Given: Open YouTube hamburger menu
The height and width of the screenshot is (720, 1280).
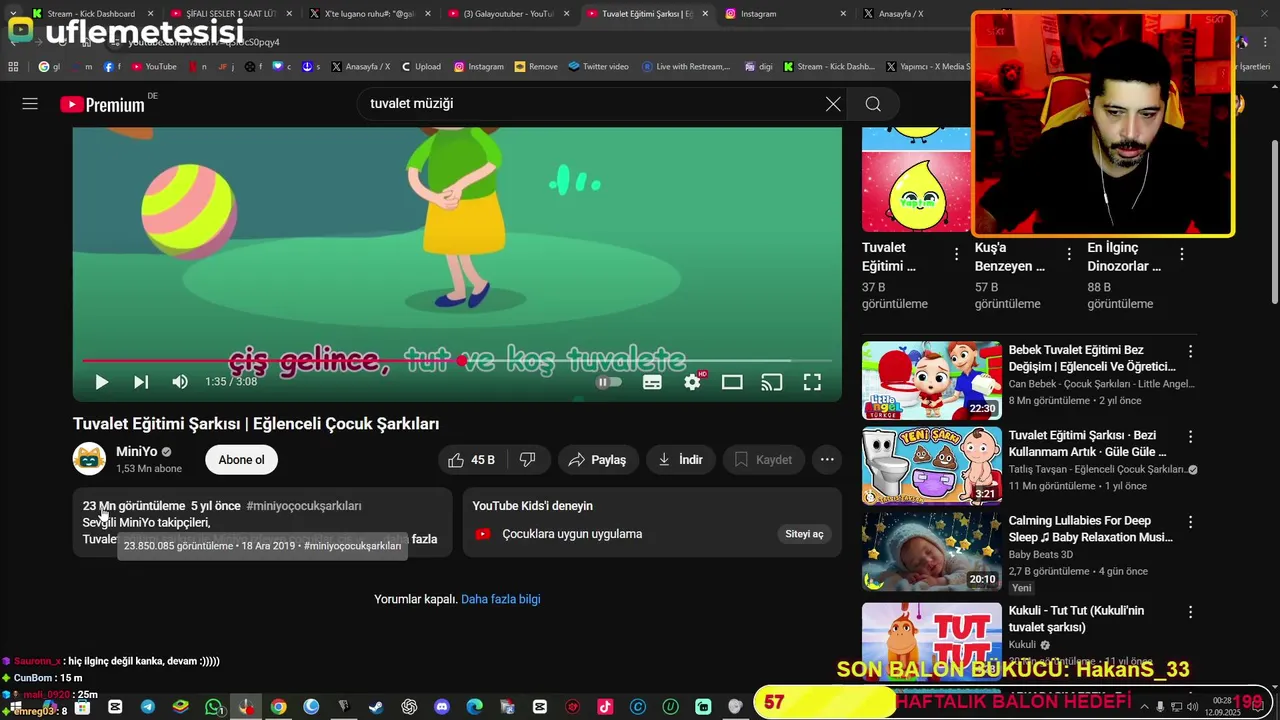Looking at the screenshot, I should coord(30,104).
